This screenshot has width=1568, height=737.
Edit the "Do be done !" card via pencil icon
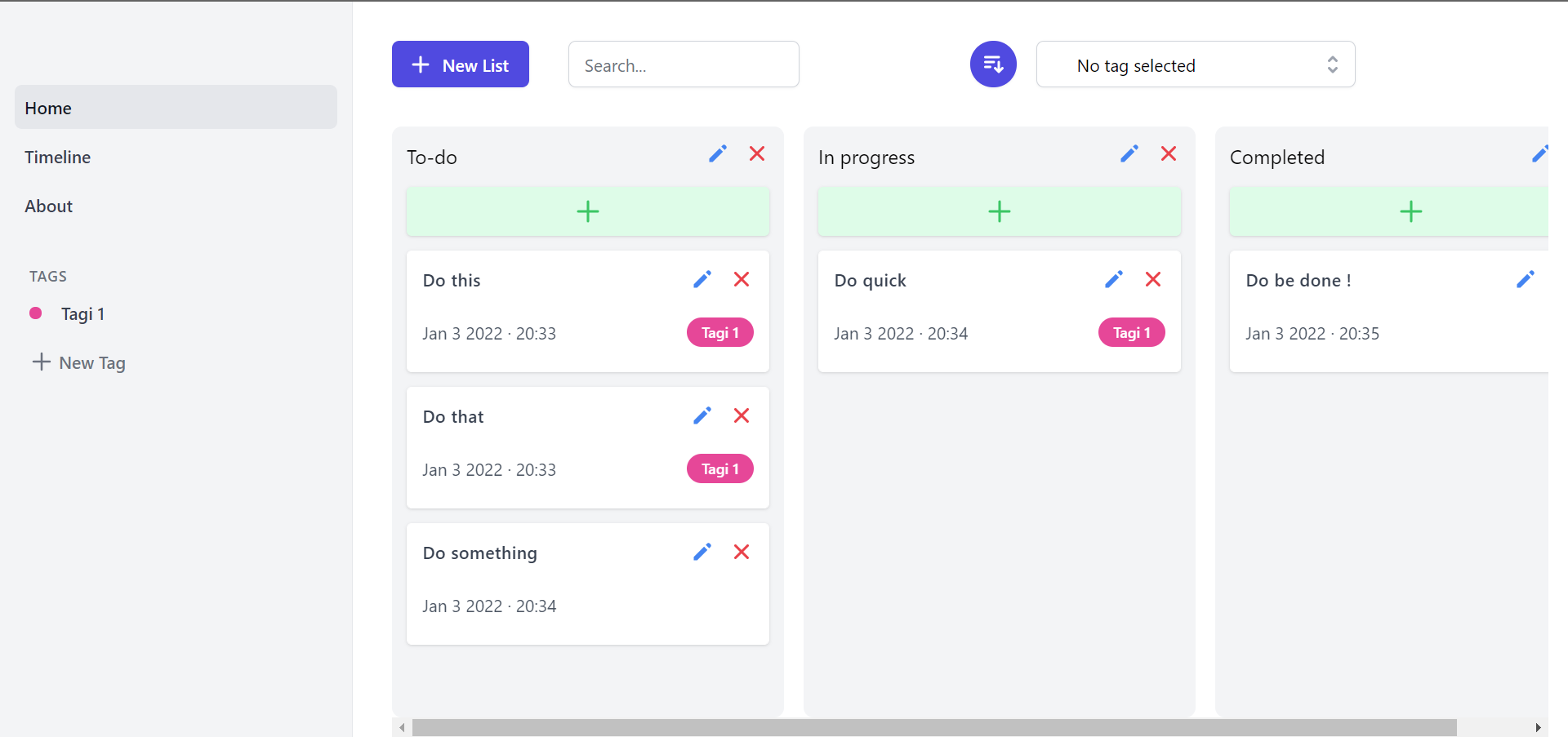1526,279
